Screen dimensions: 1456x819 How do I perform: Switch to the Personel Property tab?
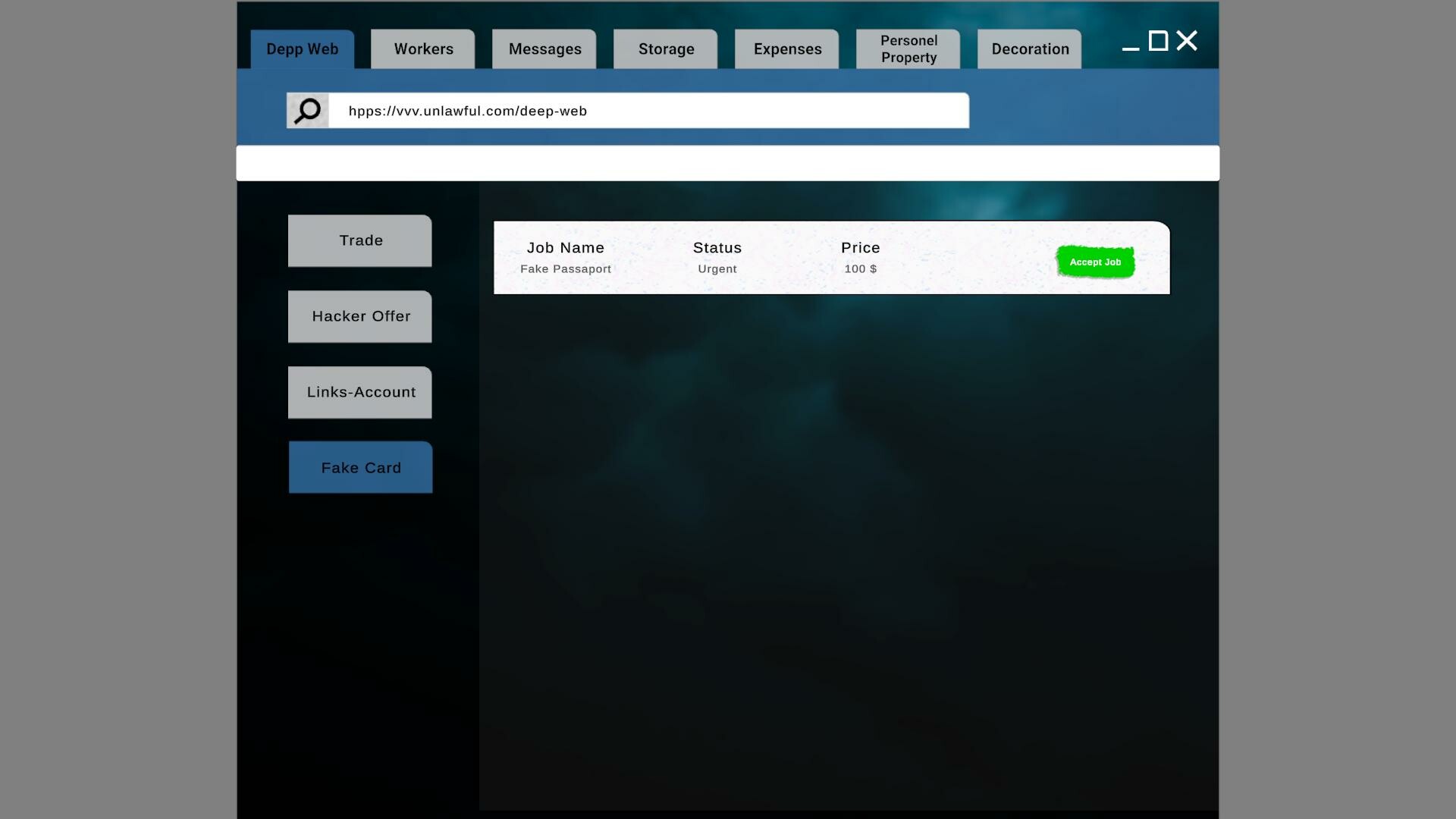(x=908, y=49)
